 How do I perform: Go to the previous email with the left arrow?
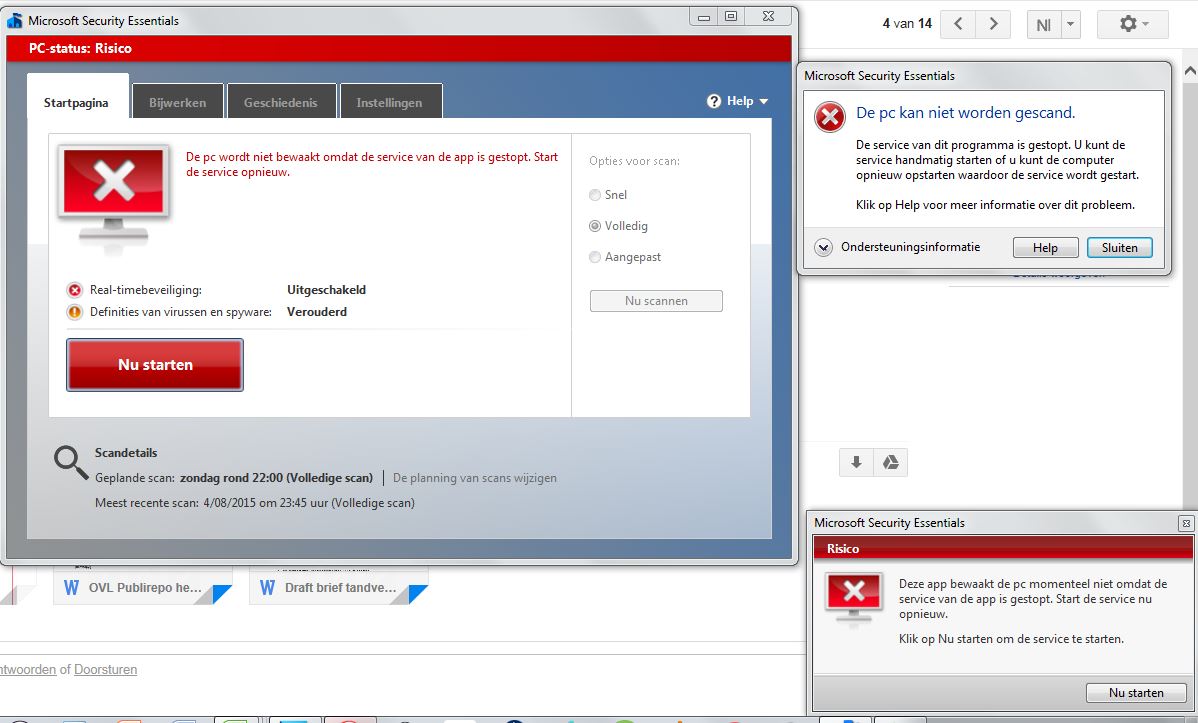click(958, 24)
